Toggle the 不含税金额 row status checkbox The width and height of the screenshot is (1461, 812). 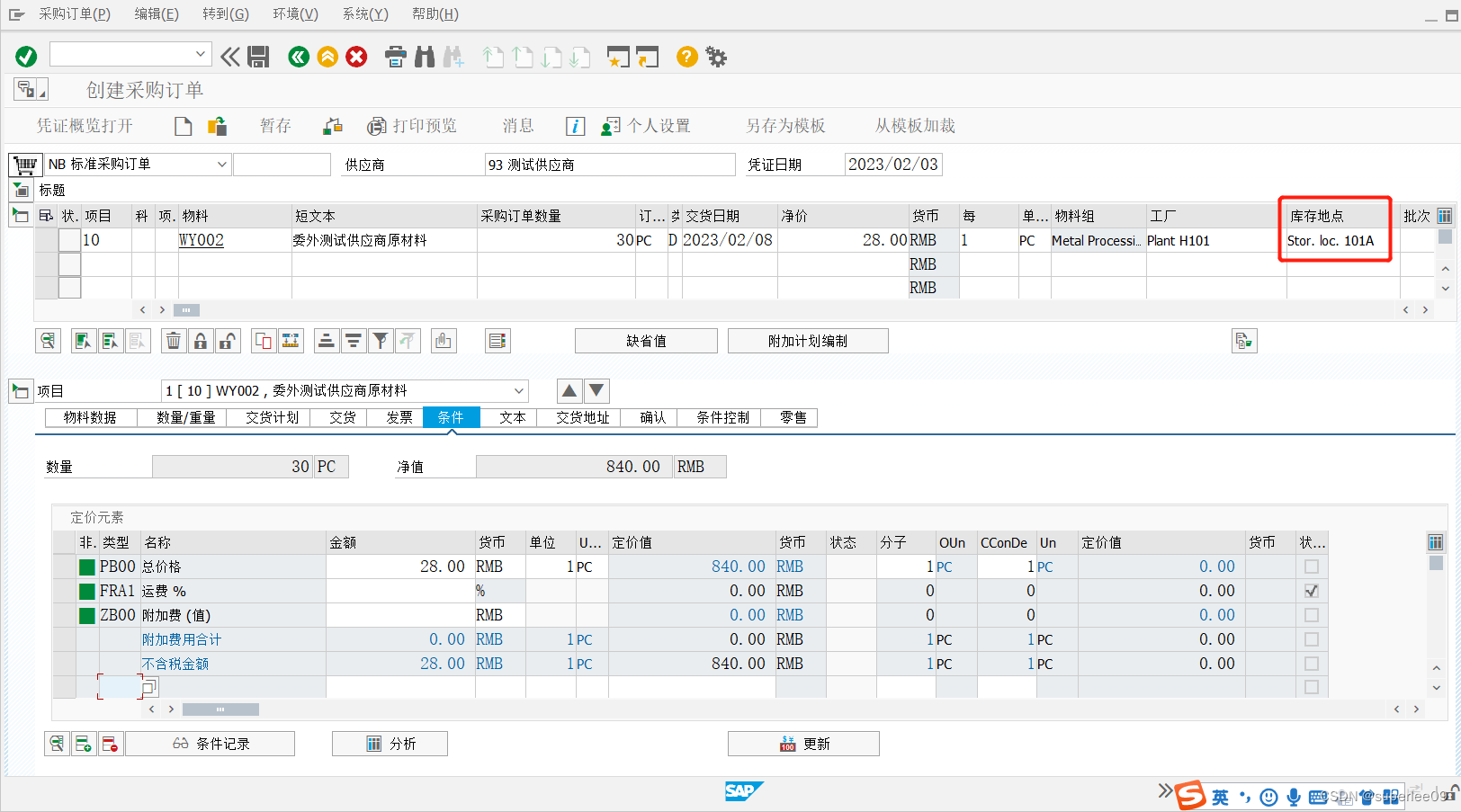point(1312,664)
